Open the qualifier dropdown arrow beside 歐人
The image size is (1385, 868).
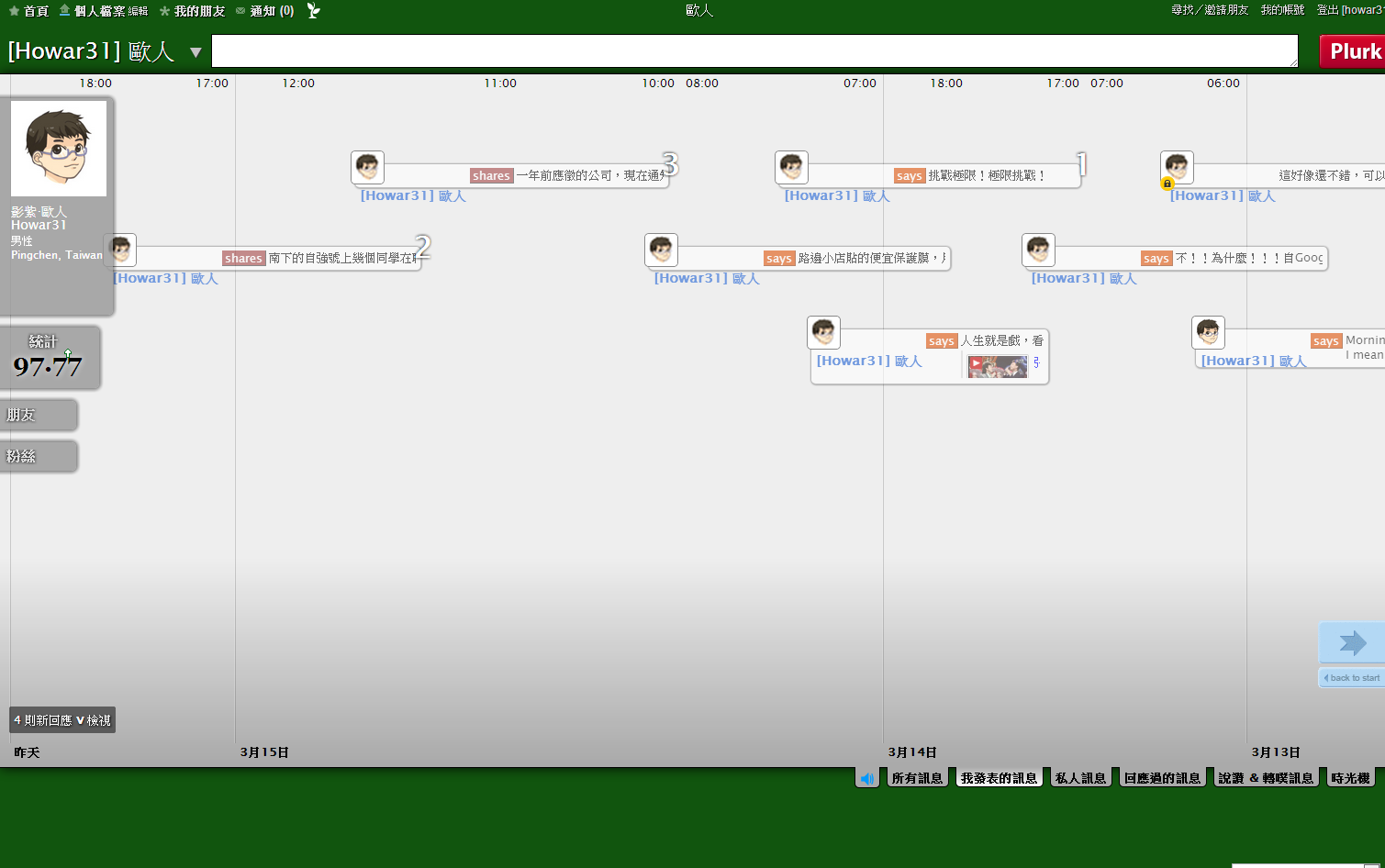click(195, 52)
